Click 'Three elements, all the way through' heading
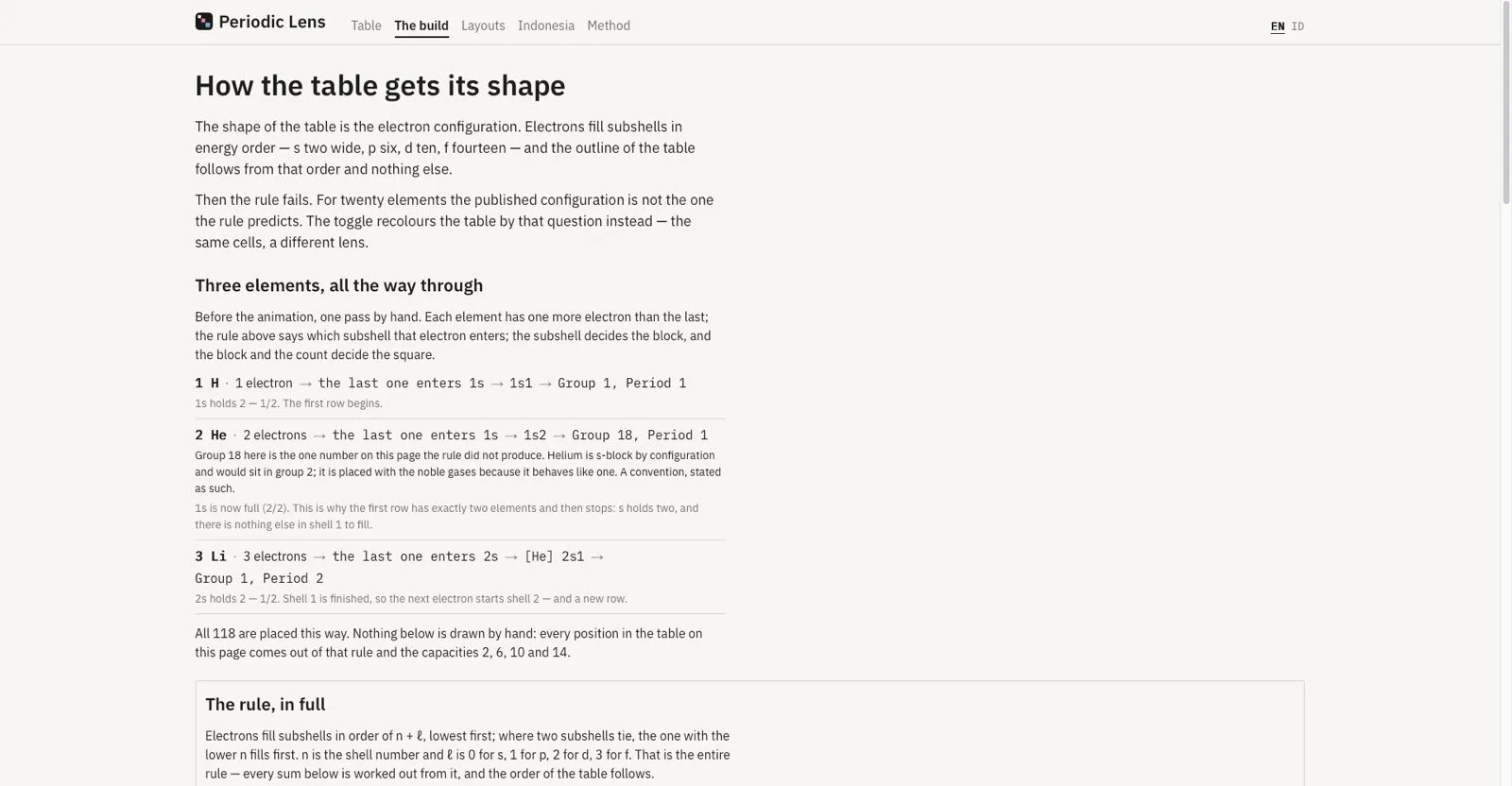Screen dimensions: 1512x786 [339, 285]
